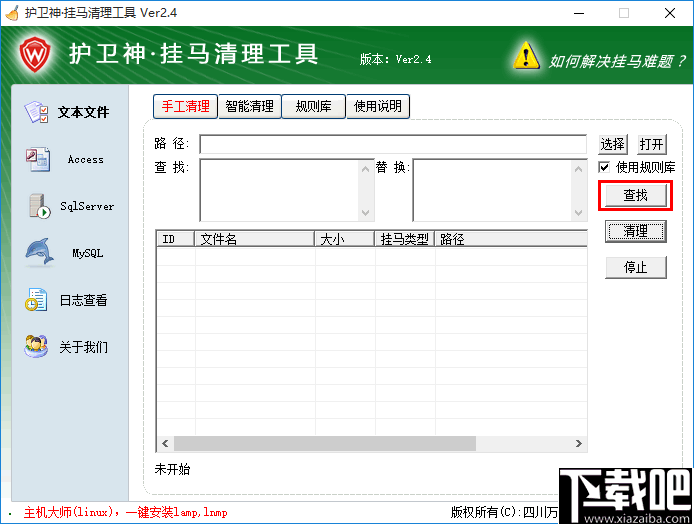Image resolution: width=694 pixels, height=524 pixels.
Task: Click the SqlServer server icon
Action: pos(39,206)
